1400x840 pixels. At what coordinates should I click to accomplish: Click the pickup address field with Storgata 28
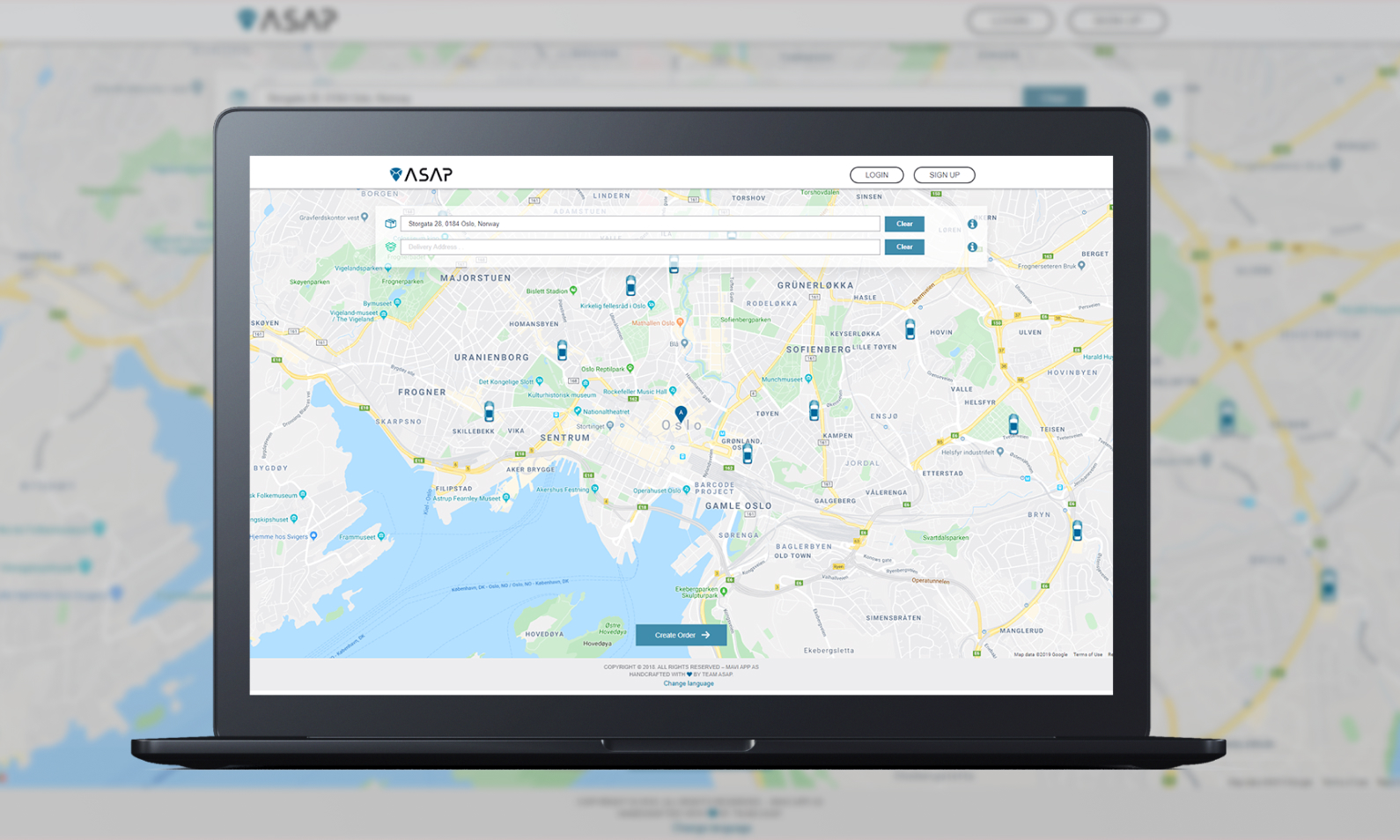point(639,224)
